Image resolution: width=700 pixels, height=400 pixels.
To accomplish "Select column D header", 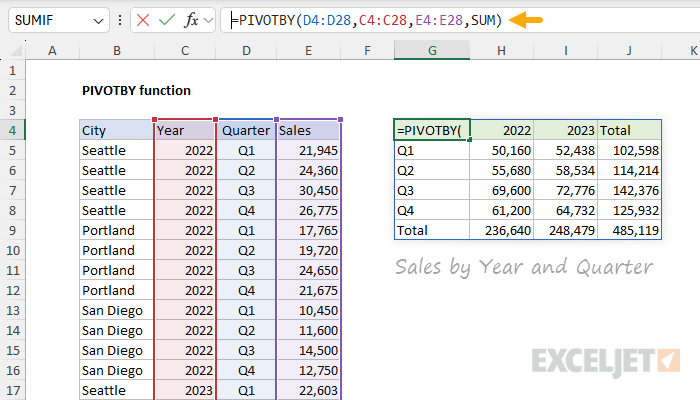I will point(246,50).
